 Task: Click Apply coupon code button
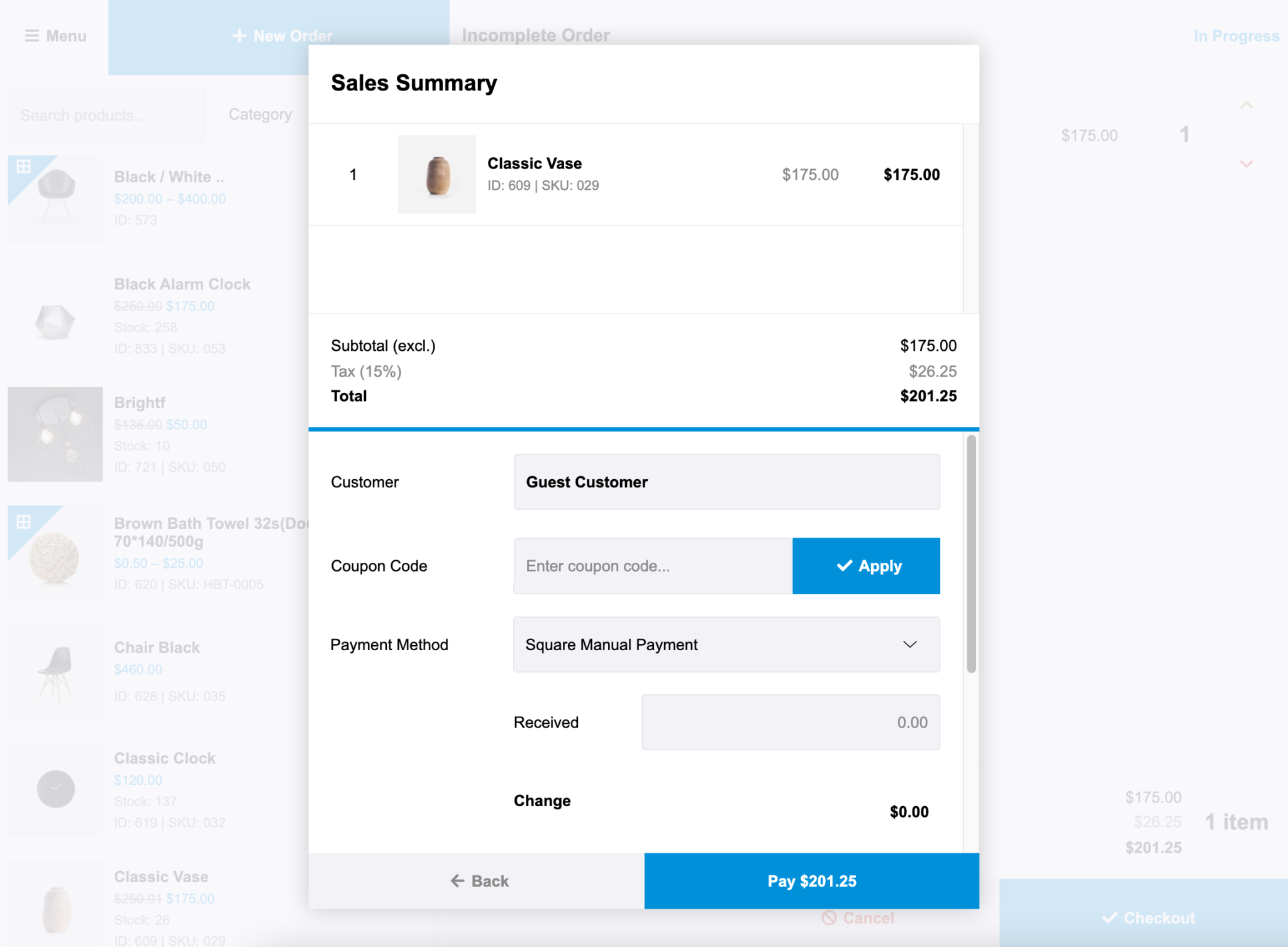867,565
